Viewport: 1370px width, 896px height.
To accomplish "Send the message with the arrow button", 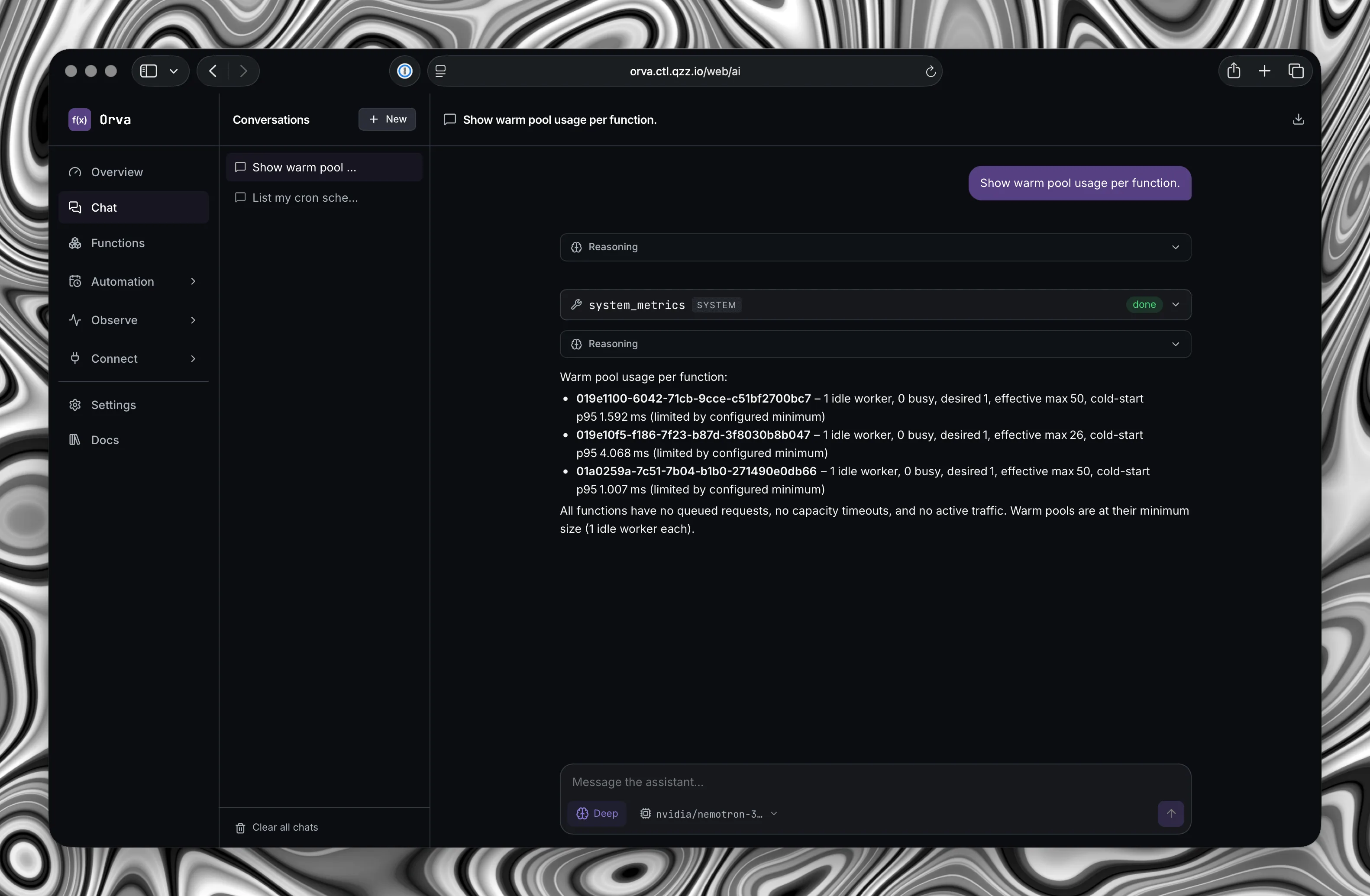I will [x=1171, y=814].
